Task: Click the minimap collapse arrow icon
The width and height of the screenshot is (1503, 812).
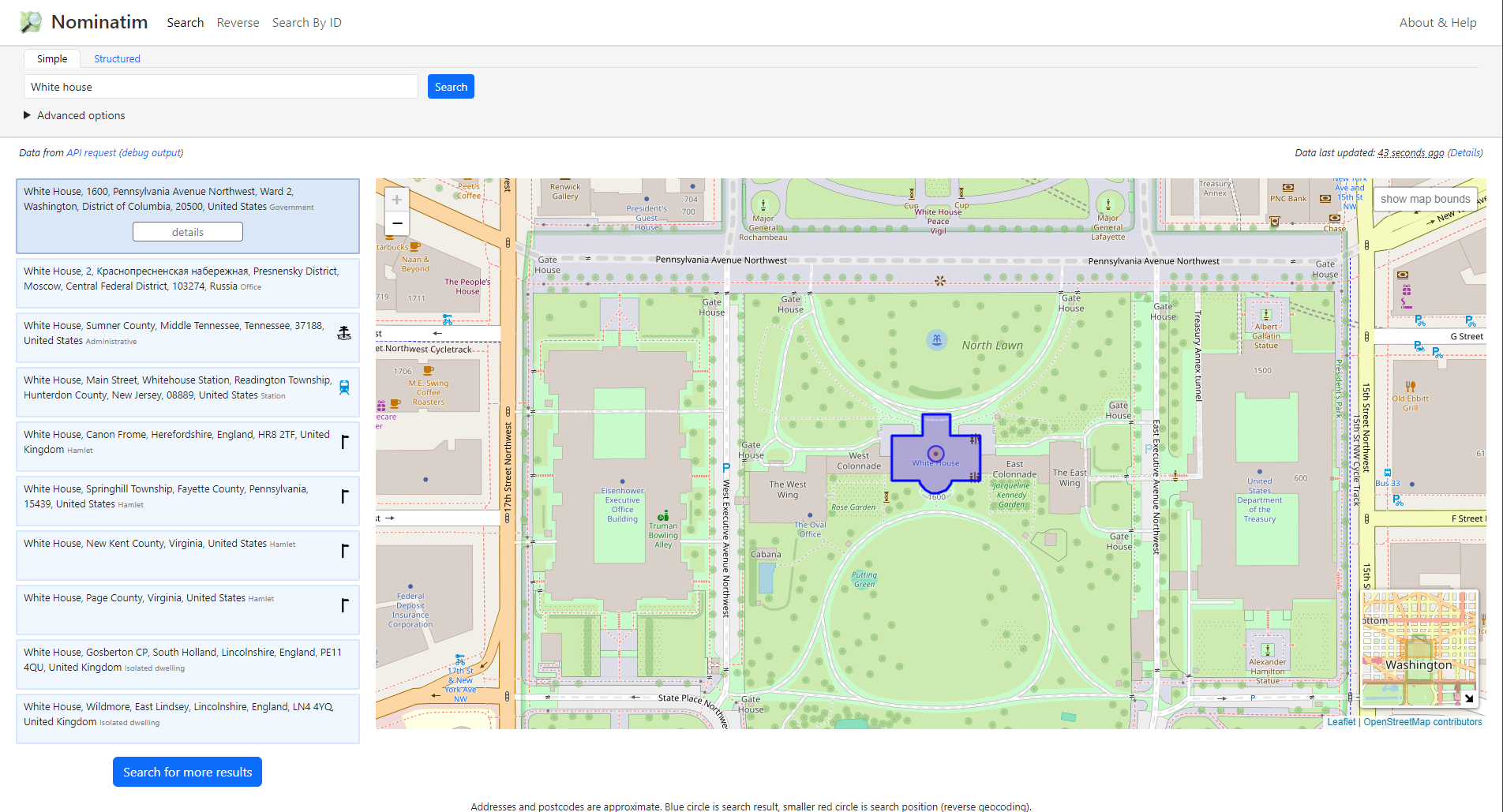Action: (x=1468, y=698)
